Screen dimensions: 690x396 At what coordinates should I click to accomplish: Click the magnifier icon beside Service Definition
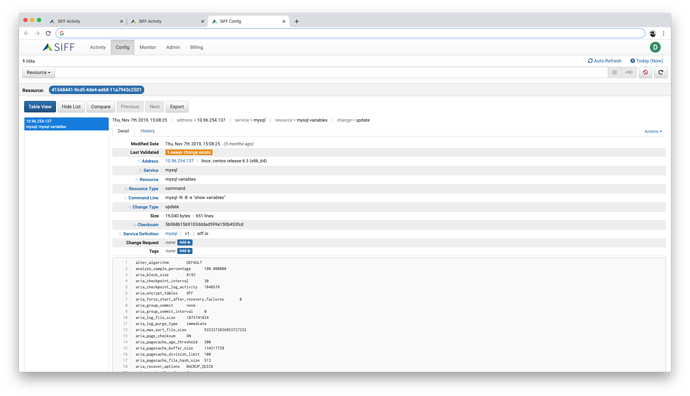pos(120,234)
